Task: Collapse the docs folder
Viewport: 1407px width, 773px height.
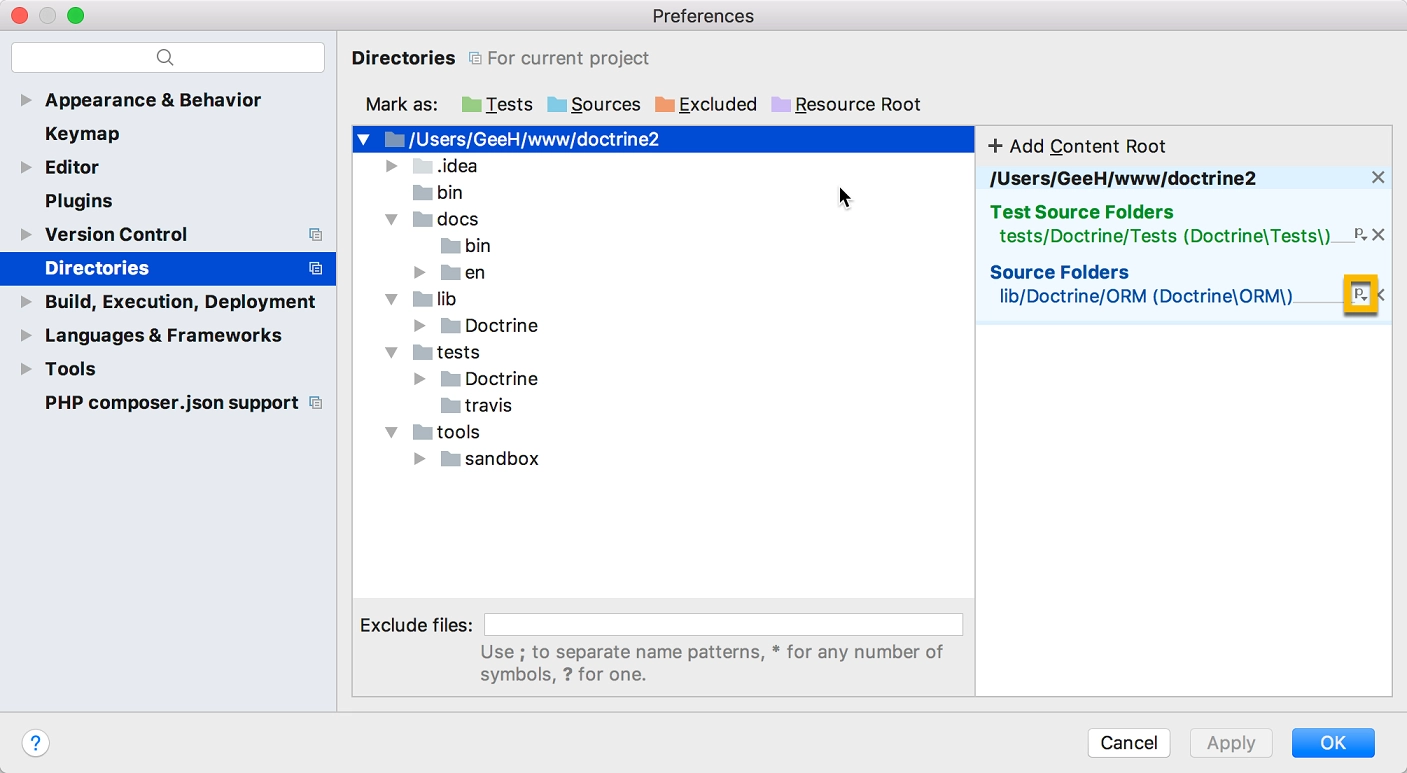Action: click(x=392, y=219)
